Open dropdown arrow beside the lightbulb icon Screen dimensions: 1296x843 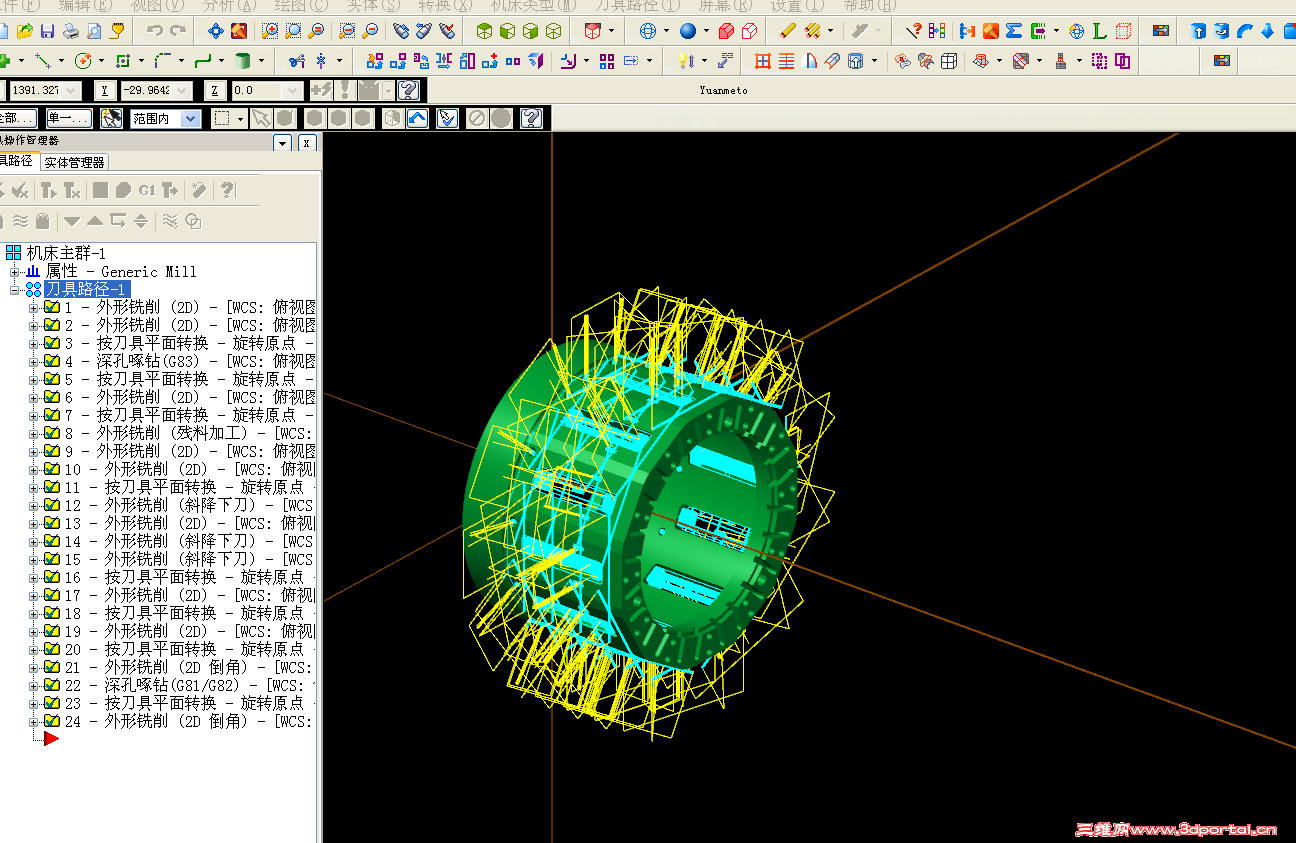704,61
